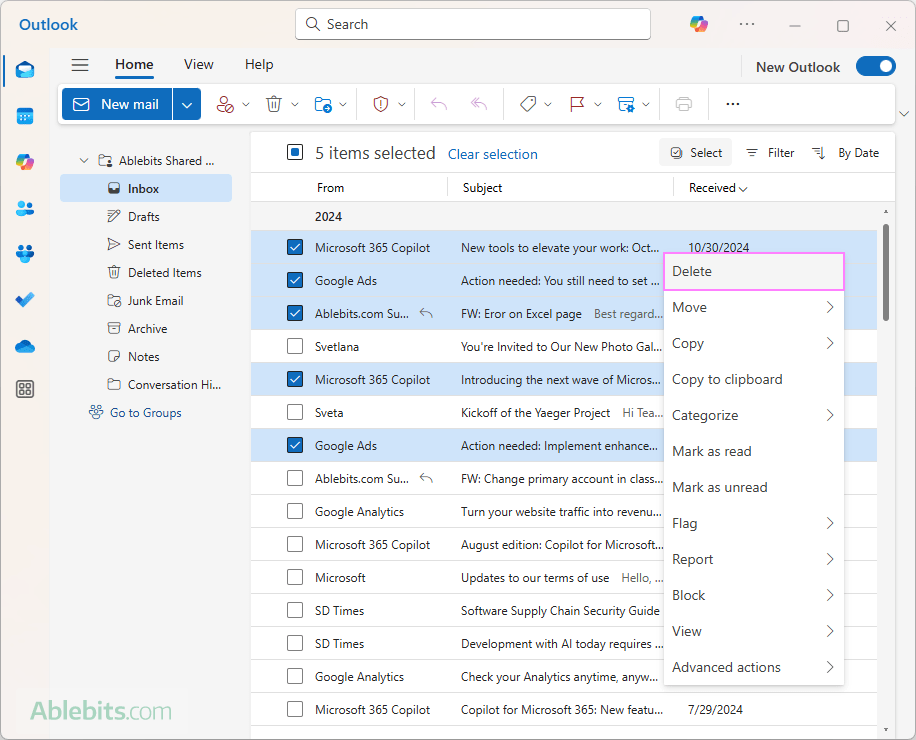Switch to the View ribbon tab
Screen dimensions: 916x740
tap(198, 64)
